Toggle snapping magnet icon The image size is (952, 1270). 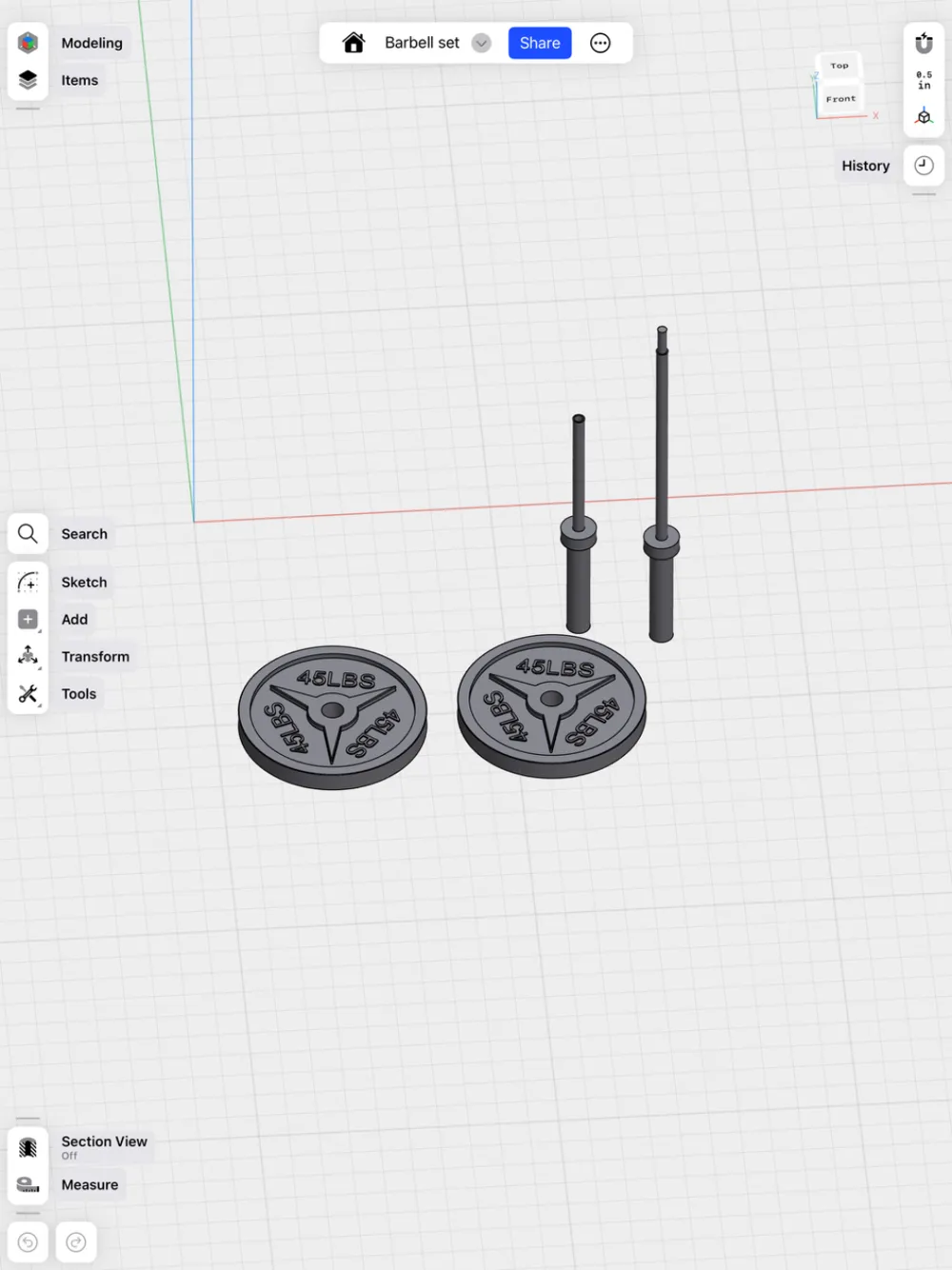923,43
